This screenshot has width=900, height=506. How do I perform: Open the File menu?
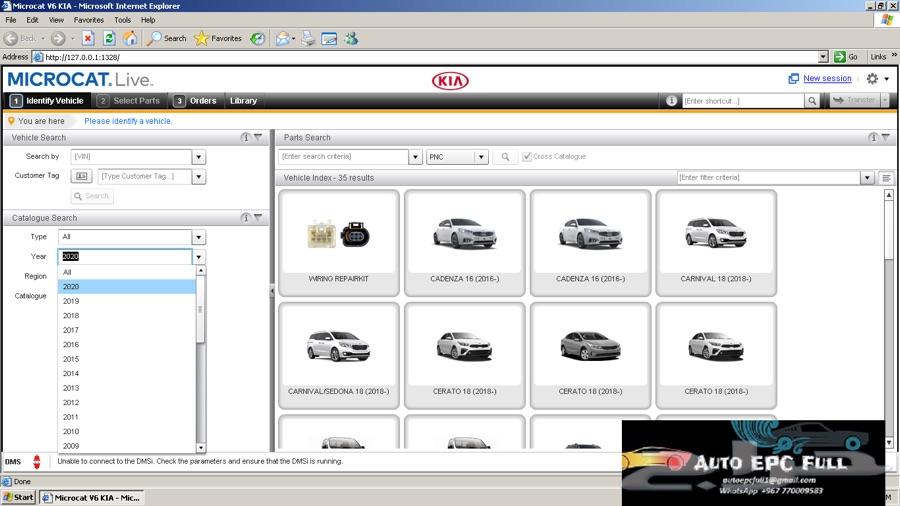11,20
